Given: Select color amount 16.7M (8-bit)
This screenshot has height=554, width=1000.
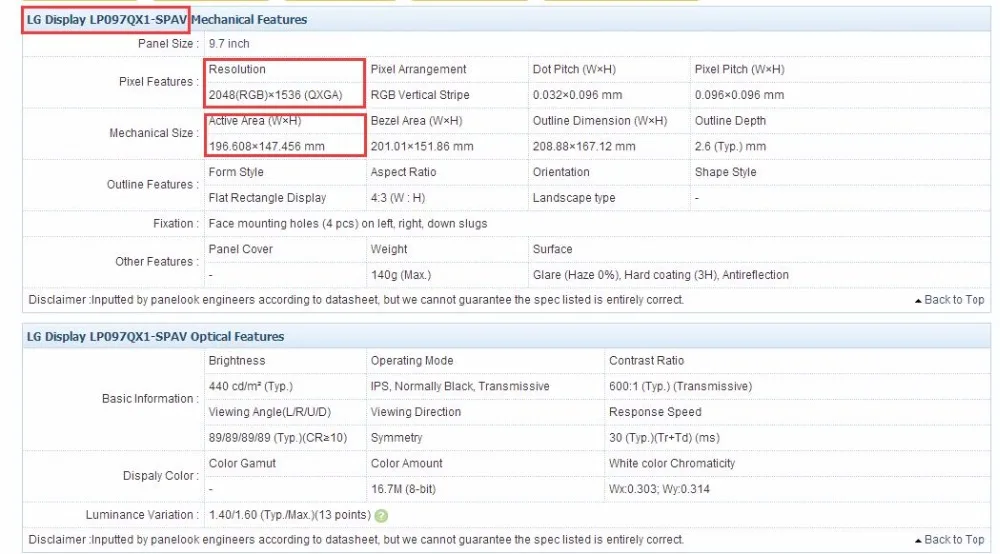Looking at the screenshot, I should click(403, 489).
